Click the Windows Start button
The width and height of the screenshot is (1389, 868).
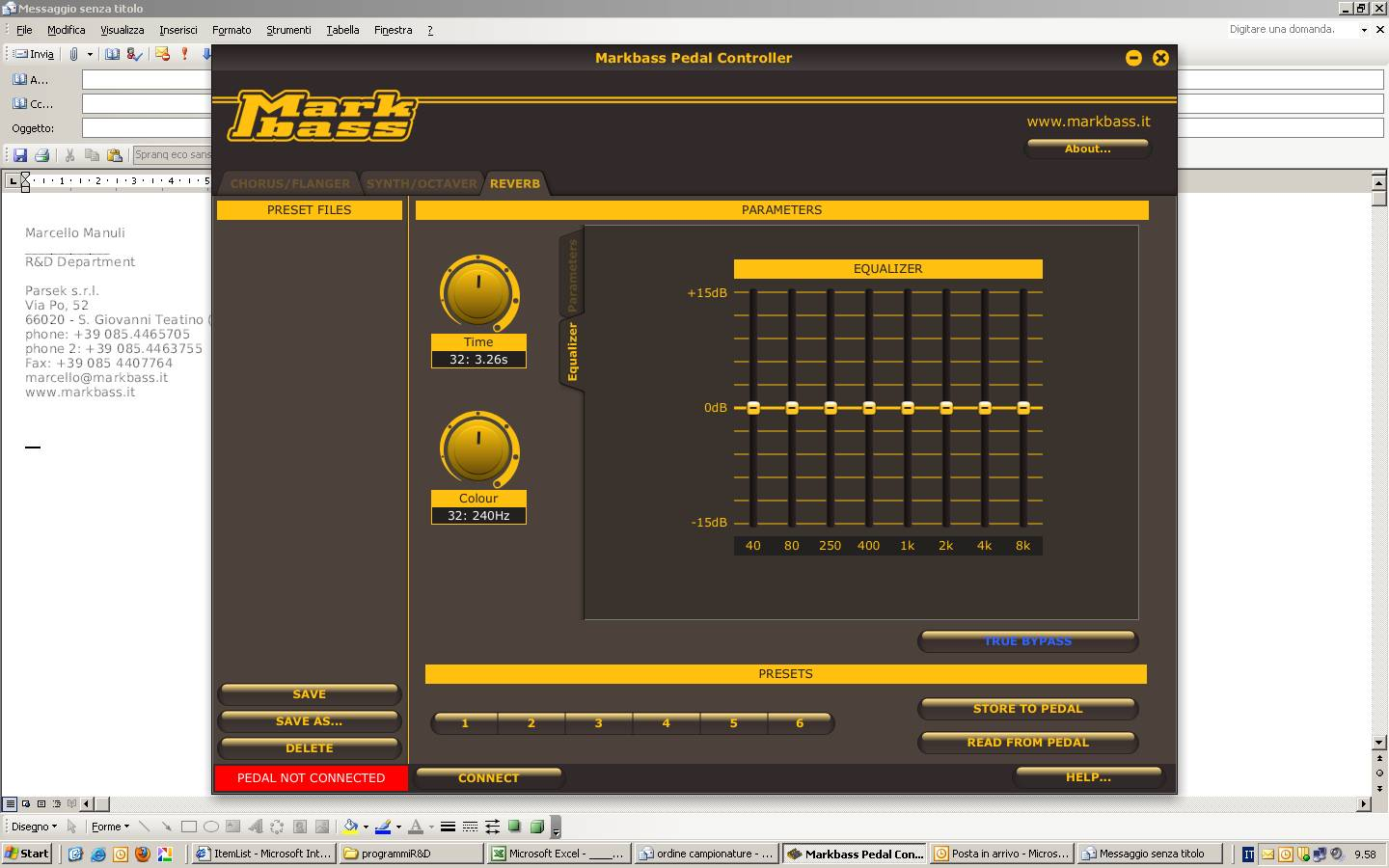point(27,854)
